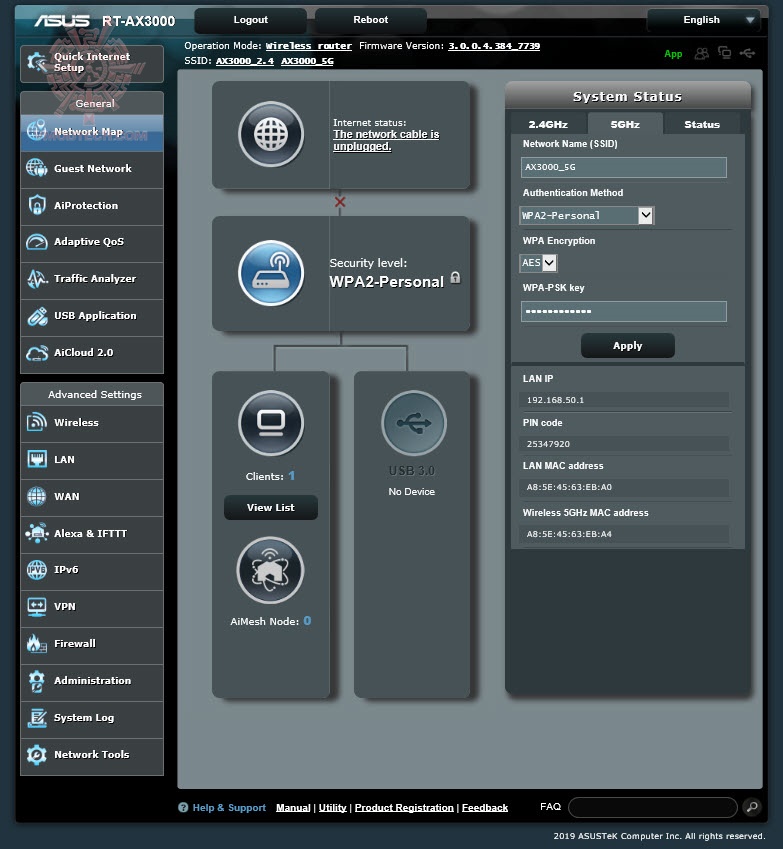
Task: Click the Clients count number 1
Action: (291, 475)
